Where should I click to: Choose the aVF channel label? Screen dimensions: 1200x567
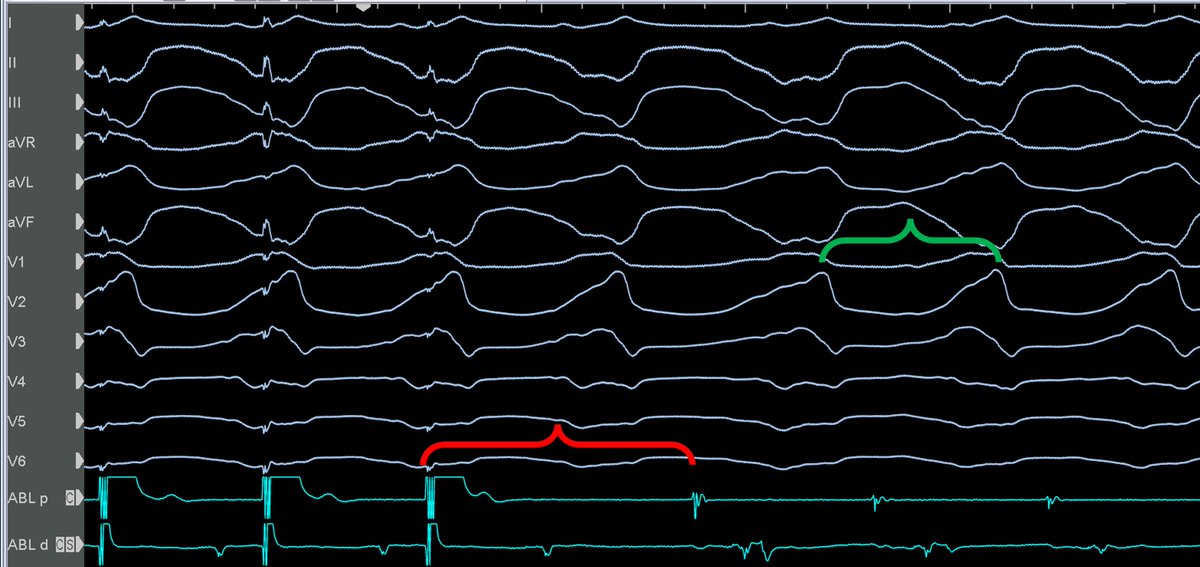click(x=20, y=222)
